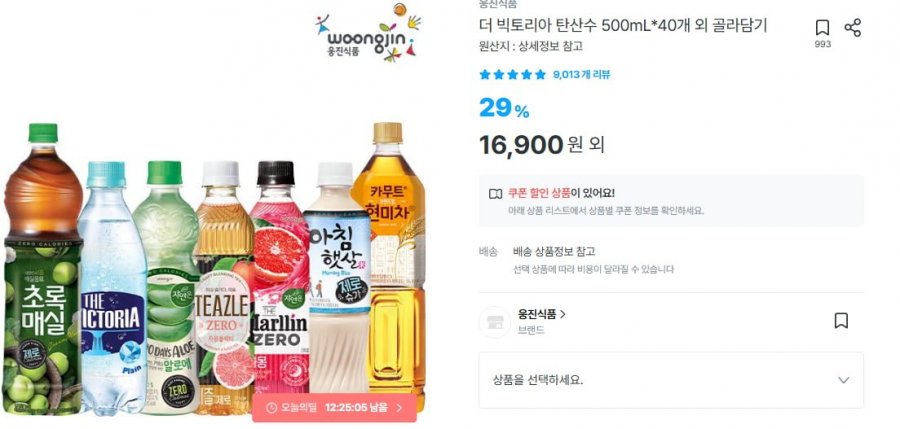Click THE VICTORIA sparkling water bottle
The height and width of the screenshot is (429, 900).
click(111, 288)
